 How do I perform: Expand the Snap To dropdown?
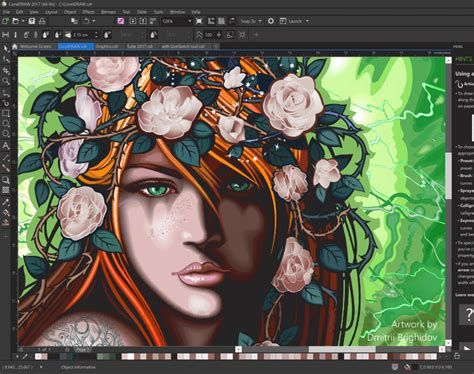260,21
